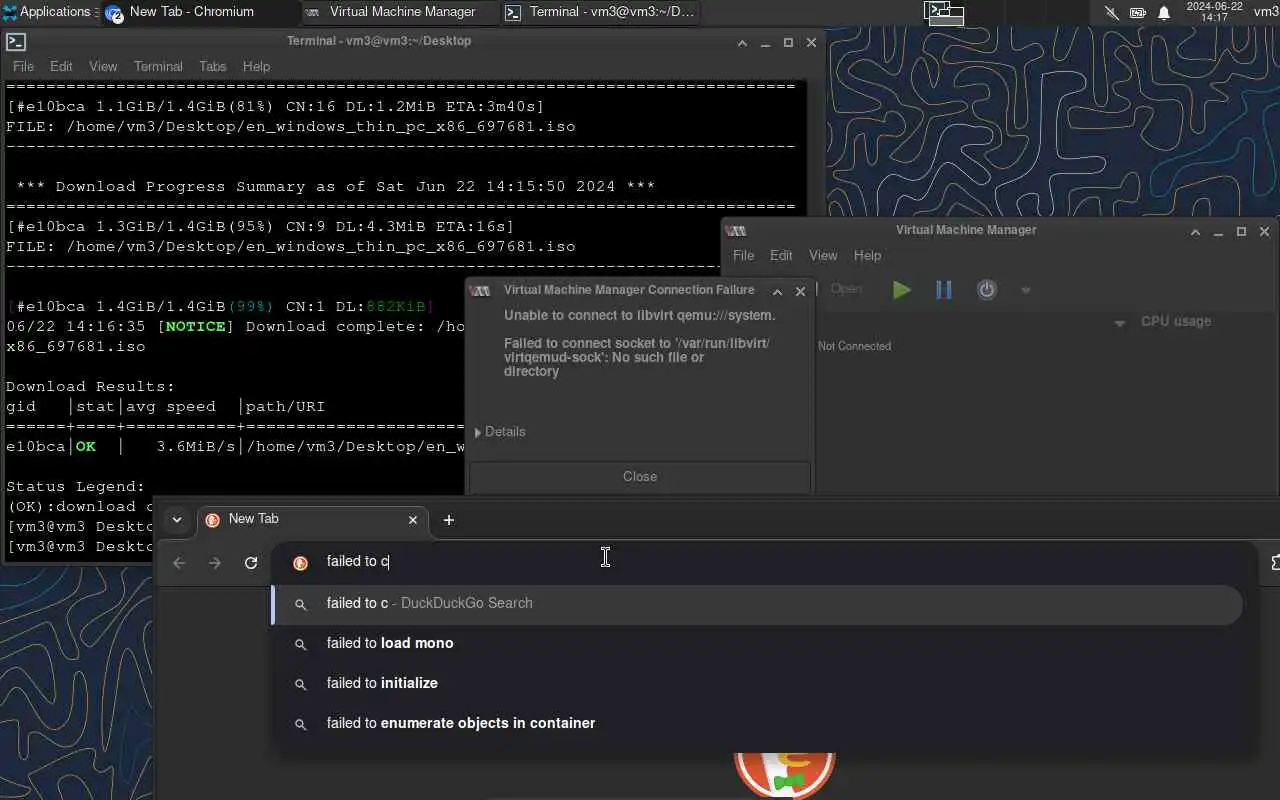Viewport: 1280px width, 800px height.
Task: Click the DuckDuckGo icon in address bar
Action: coord(300,563)
